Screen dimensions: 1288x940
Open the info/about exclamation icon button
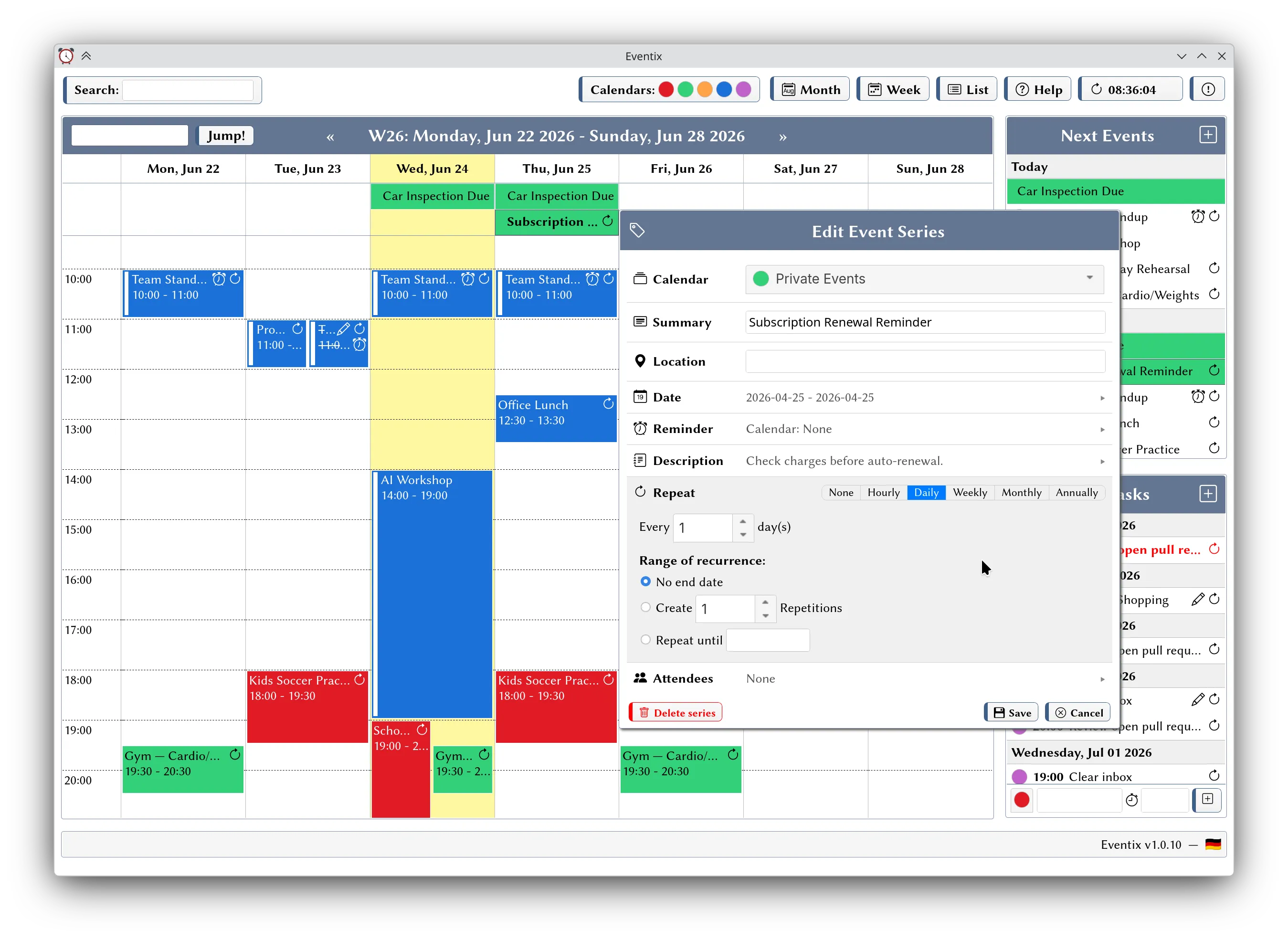coord(1208,89)
